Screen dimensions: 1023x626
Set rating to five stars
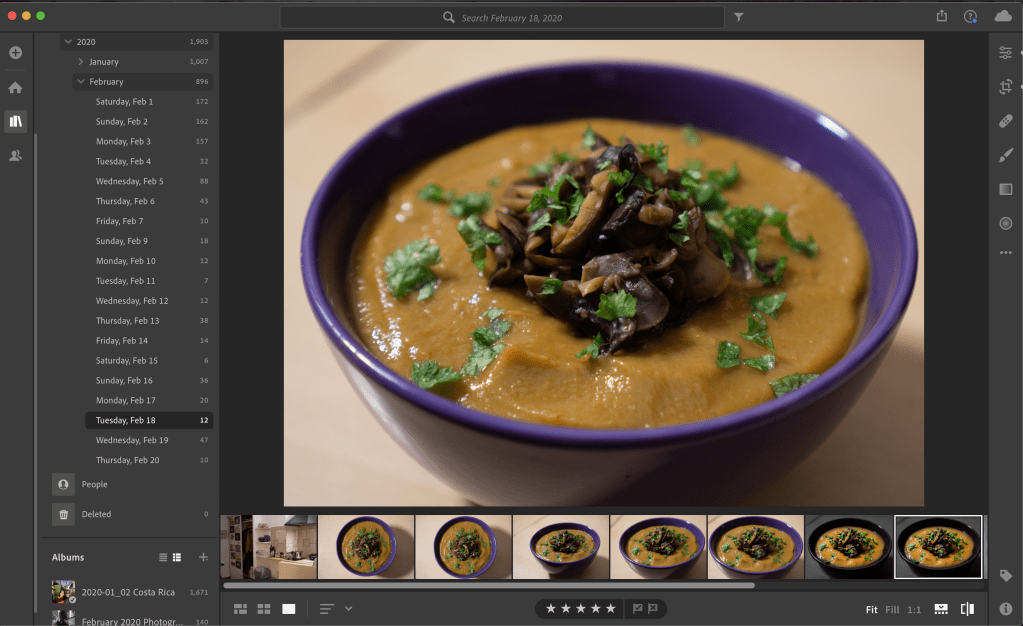(610, 609)
